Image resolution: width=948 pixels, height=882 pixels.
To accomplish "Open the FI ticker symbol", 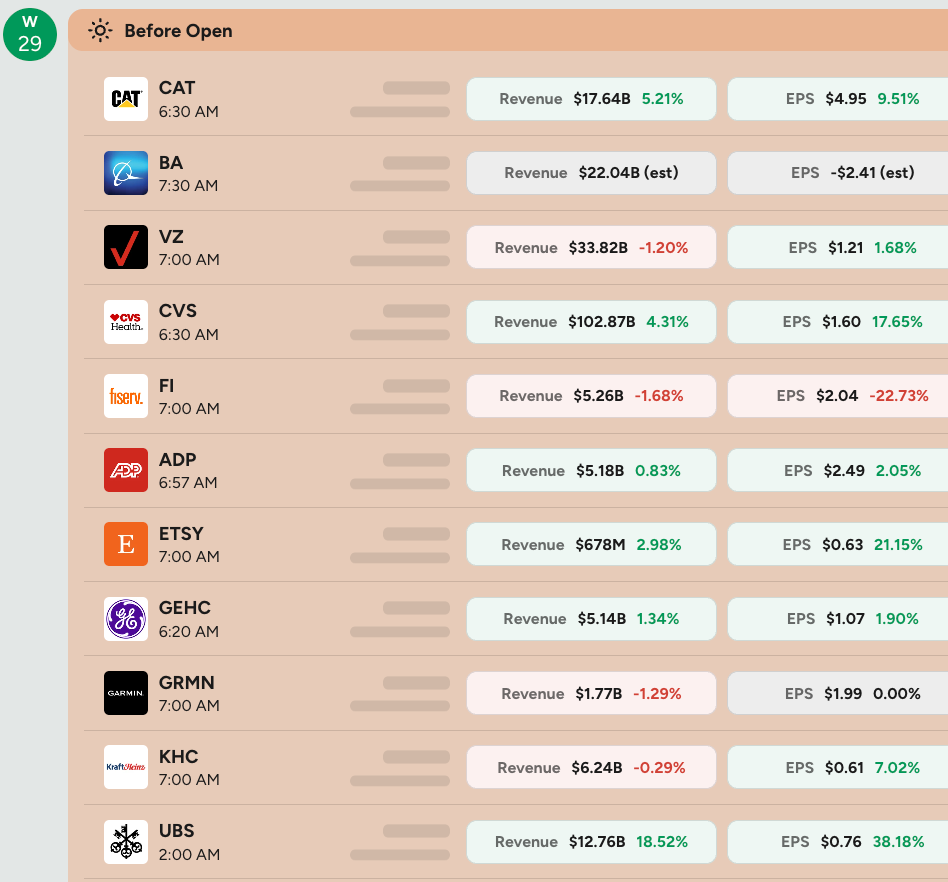I will [166, 386].
